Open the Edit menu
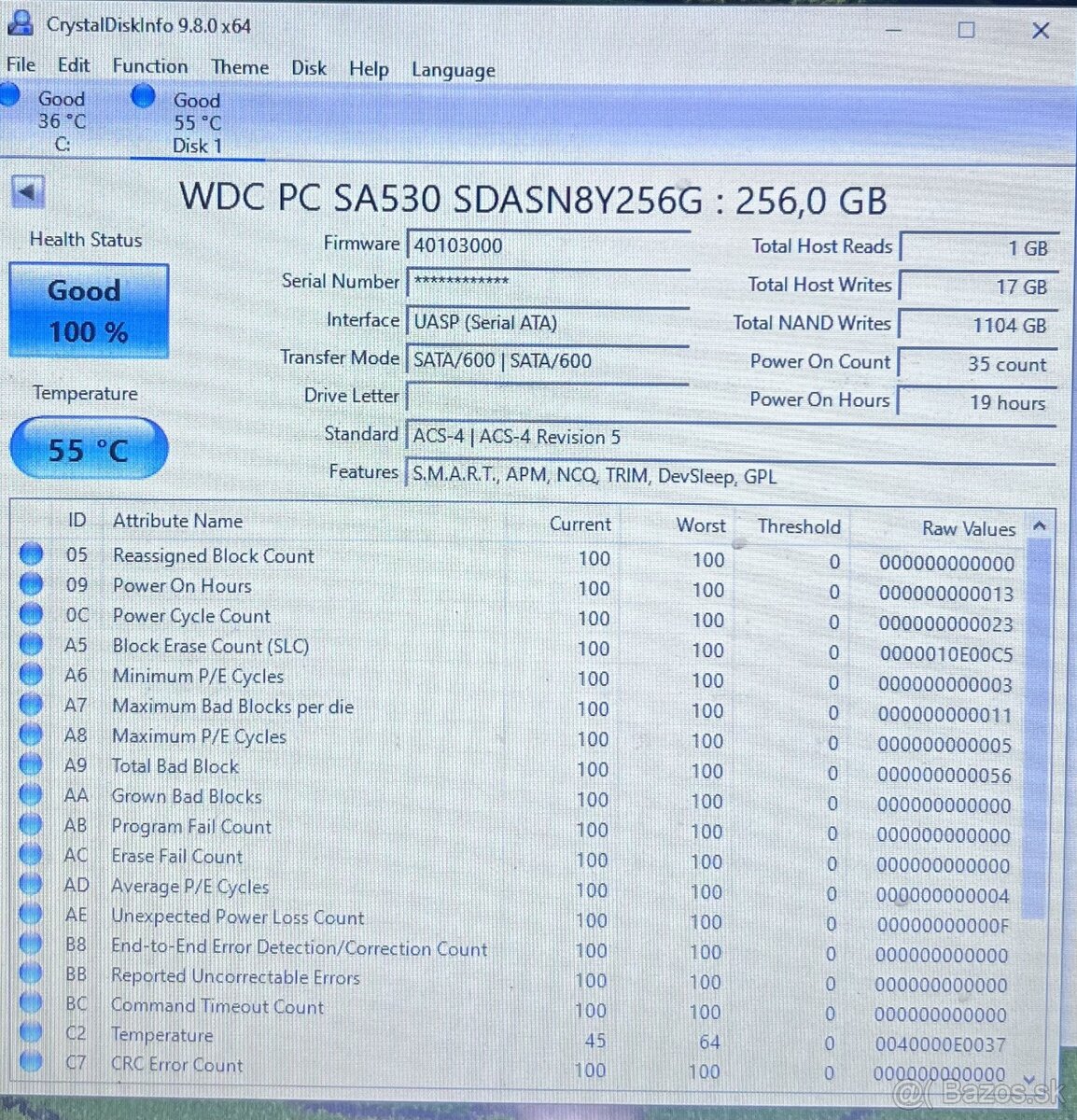Image resolution: width=1077 pixels, height=1120 pixels. (74, 65)
